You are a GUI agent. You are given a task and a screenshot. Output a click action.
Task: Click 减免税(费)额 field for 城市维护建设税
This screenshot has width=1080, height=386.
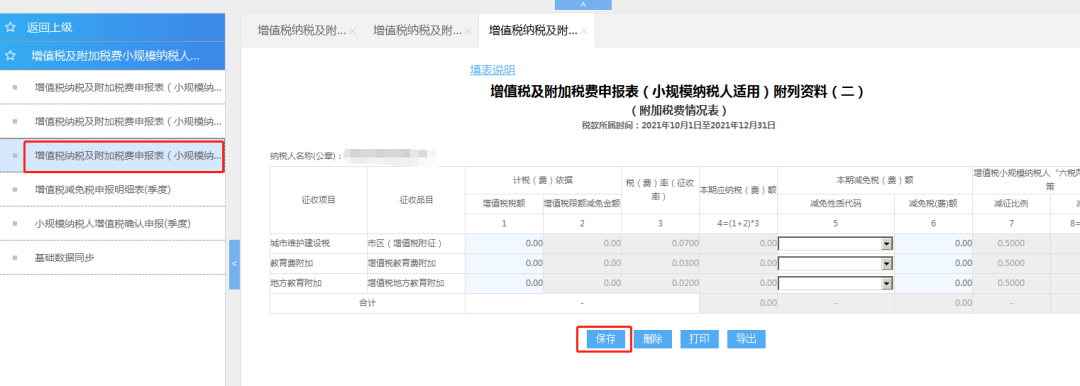pyautogui.click(x=933, y=243)
